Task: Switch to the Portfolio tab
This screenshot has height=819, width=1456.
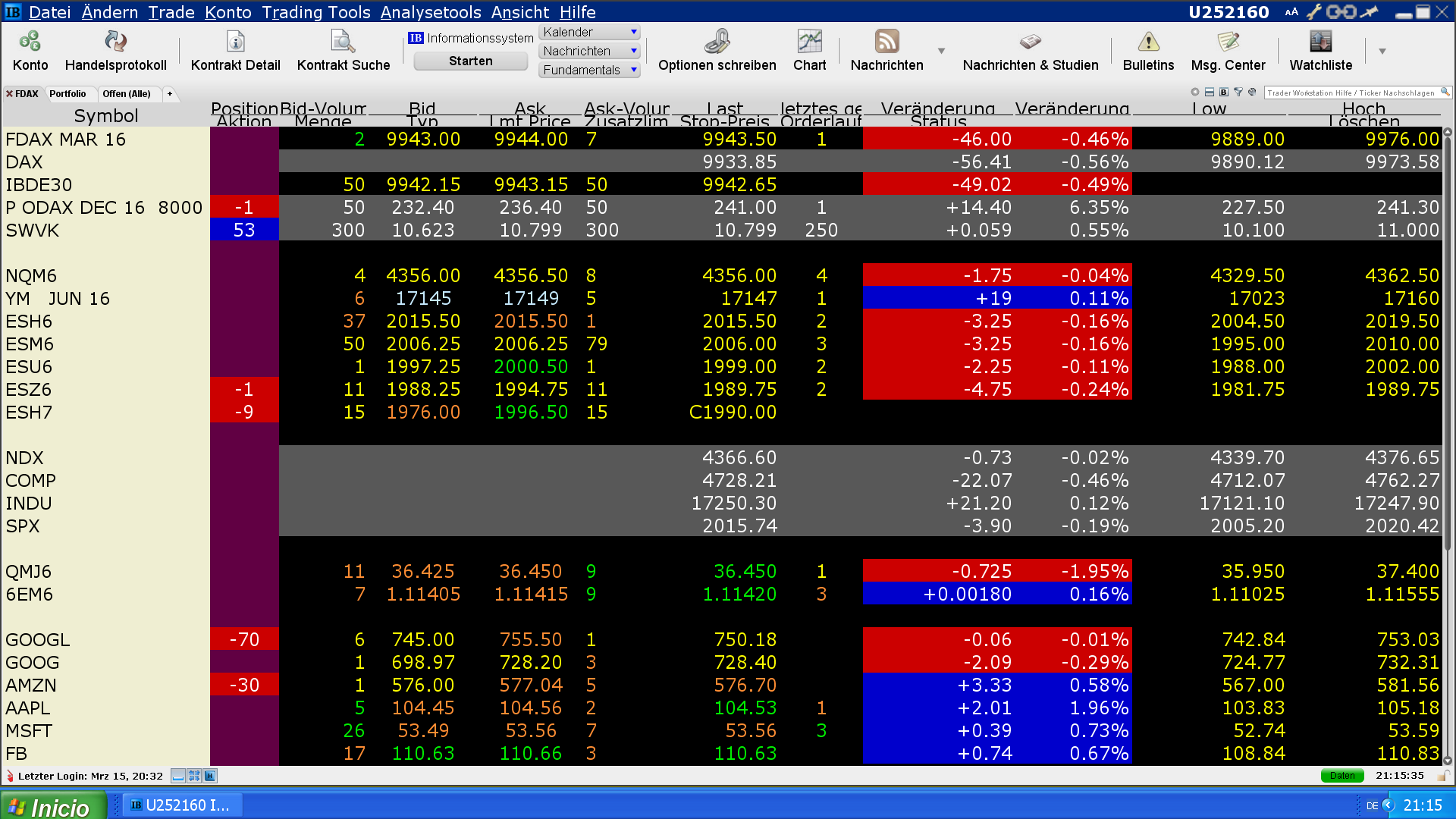Action: pyautogui.click(x=67, y=94)
